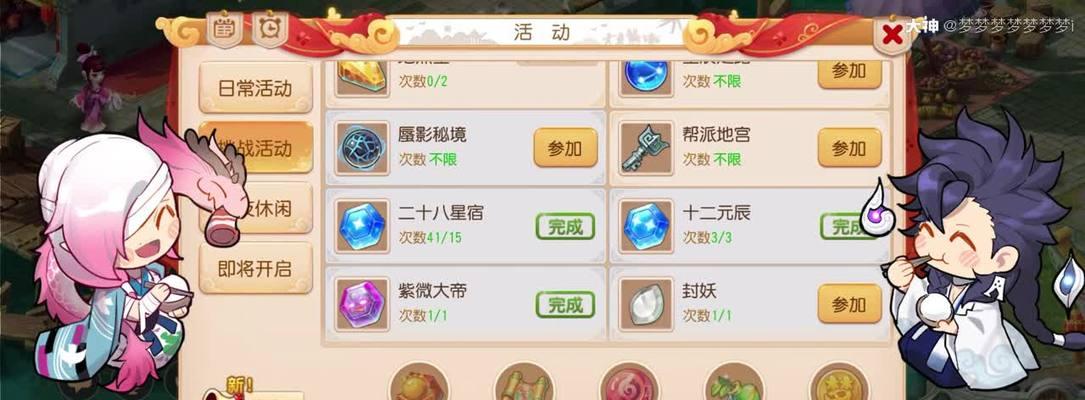Tap the 二十八星宿 blue gem icon
The width and height of the screenshot is (1085, 400).
[x=362, y=226]
